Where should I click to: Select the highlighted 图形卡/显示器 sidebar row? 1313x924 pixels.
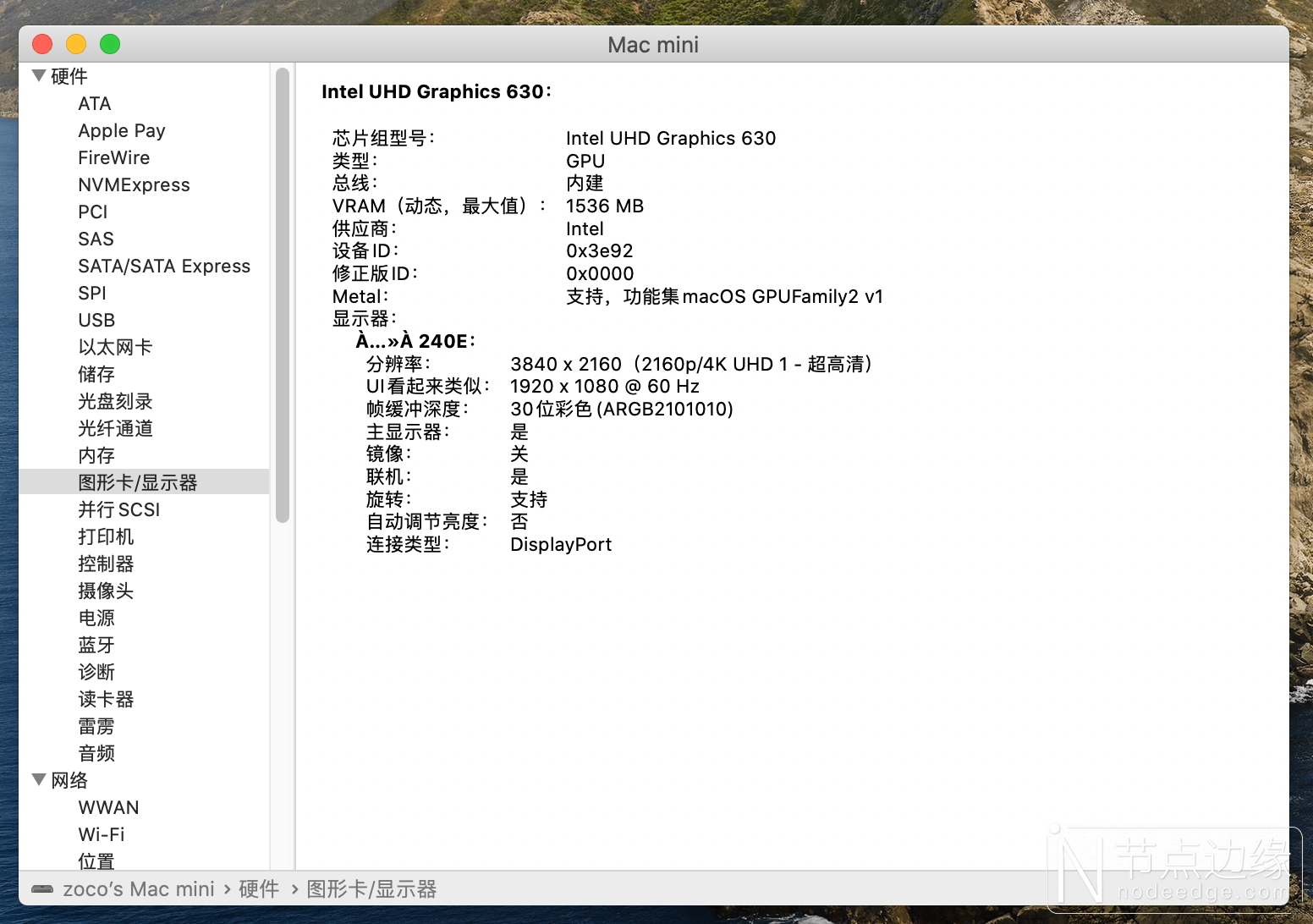coord(144,482)
